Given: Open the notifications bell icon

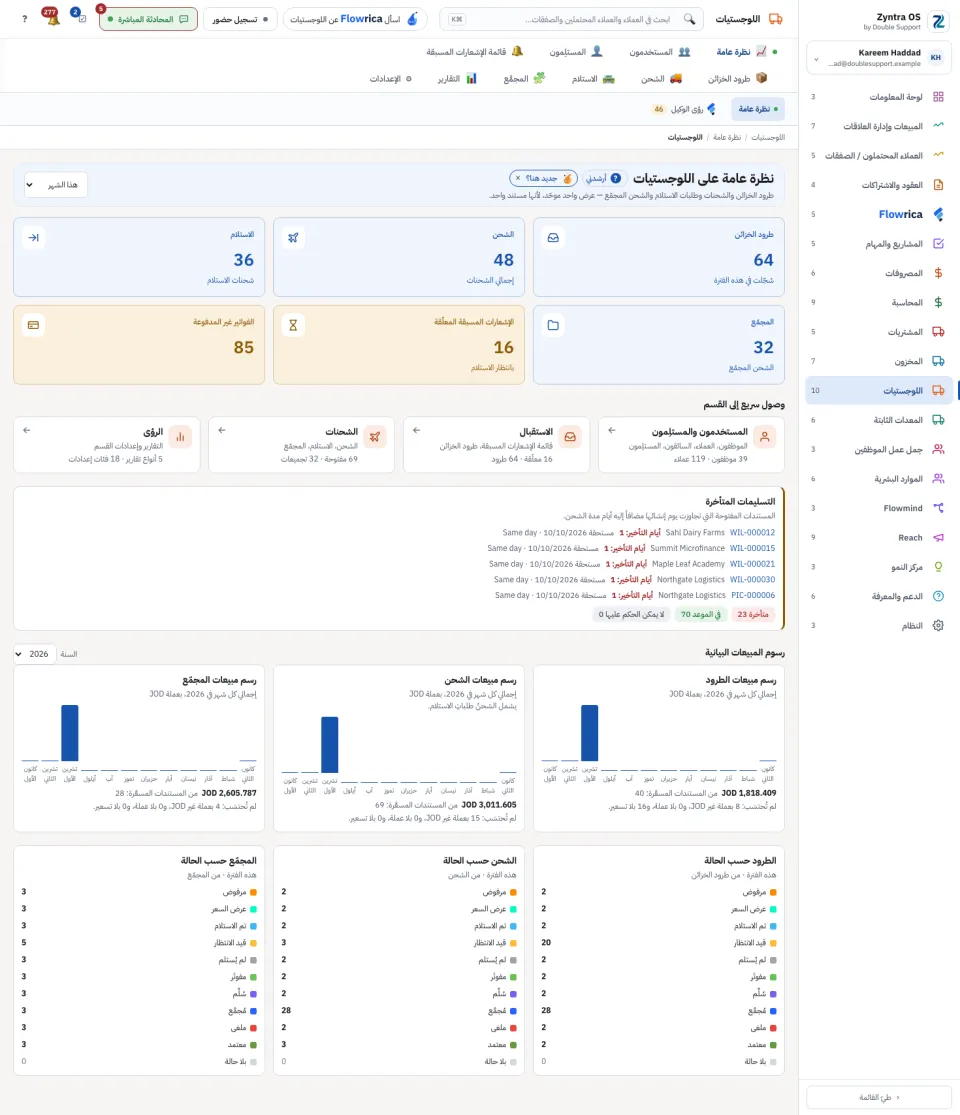Looking at the screenshot, I should 53,18.
